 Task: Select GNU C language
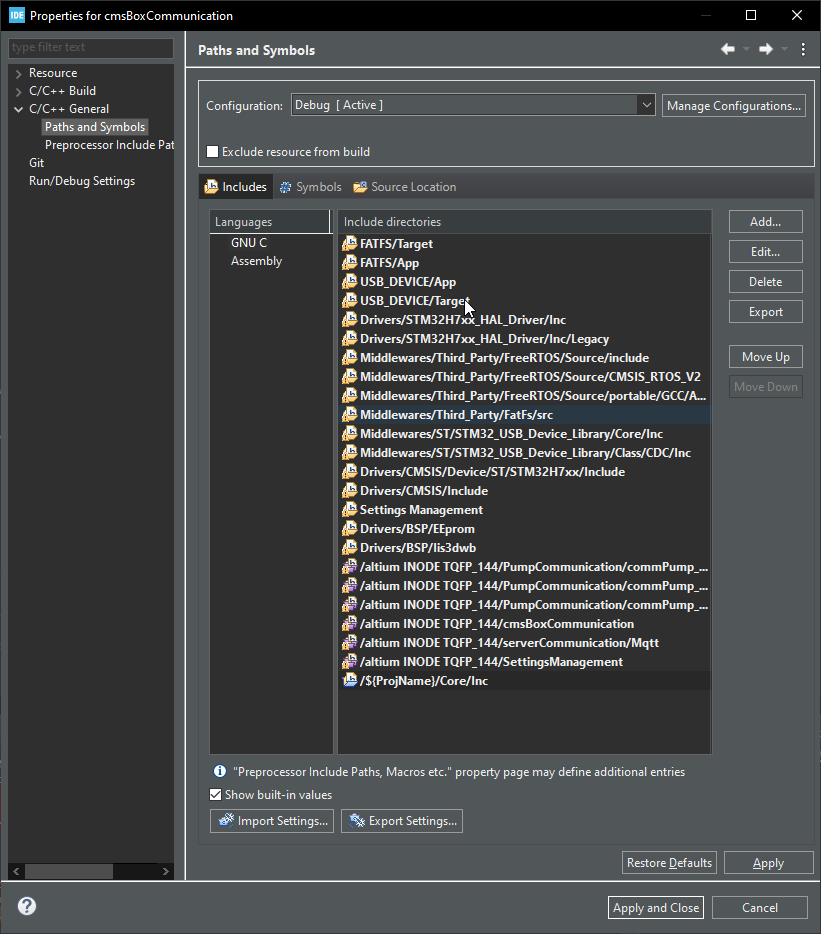tap(249, 242)
